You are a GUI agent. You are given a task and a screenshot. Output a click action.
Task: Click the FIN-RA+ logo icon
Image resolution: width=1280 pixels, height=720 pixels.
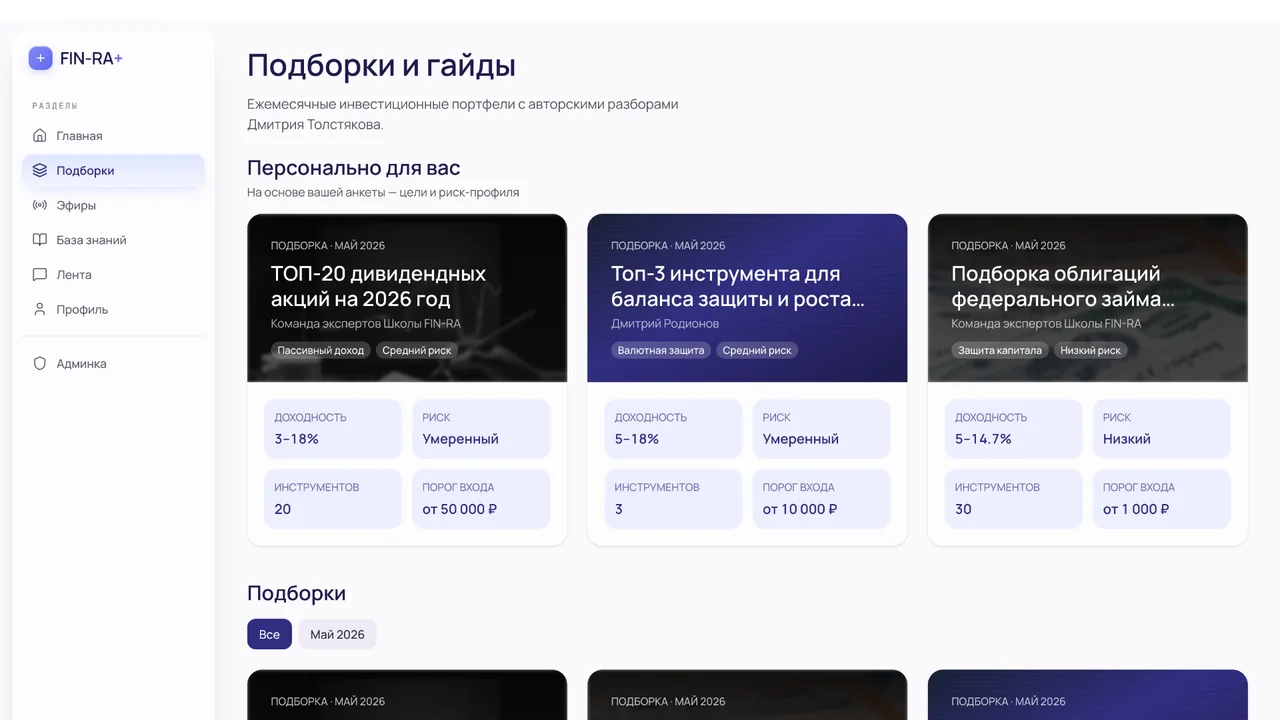pyautogui.click(x=40, y=58)
